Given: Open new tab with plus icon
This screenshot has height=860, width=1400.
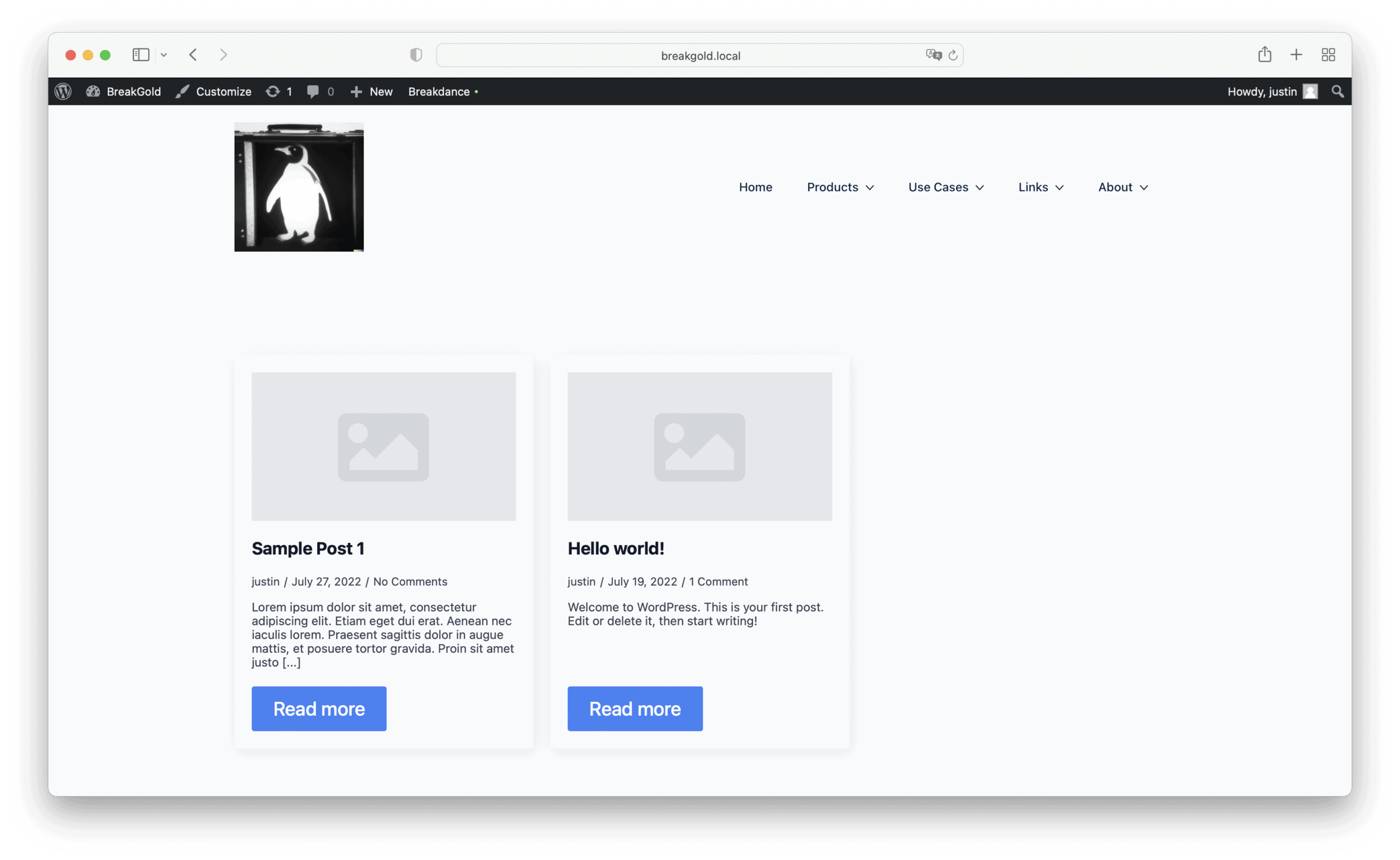Looking at the screenshot, I should coord(1297,55).
